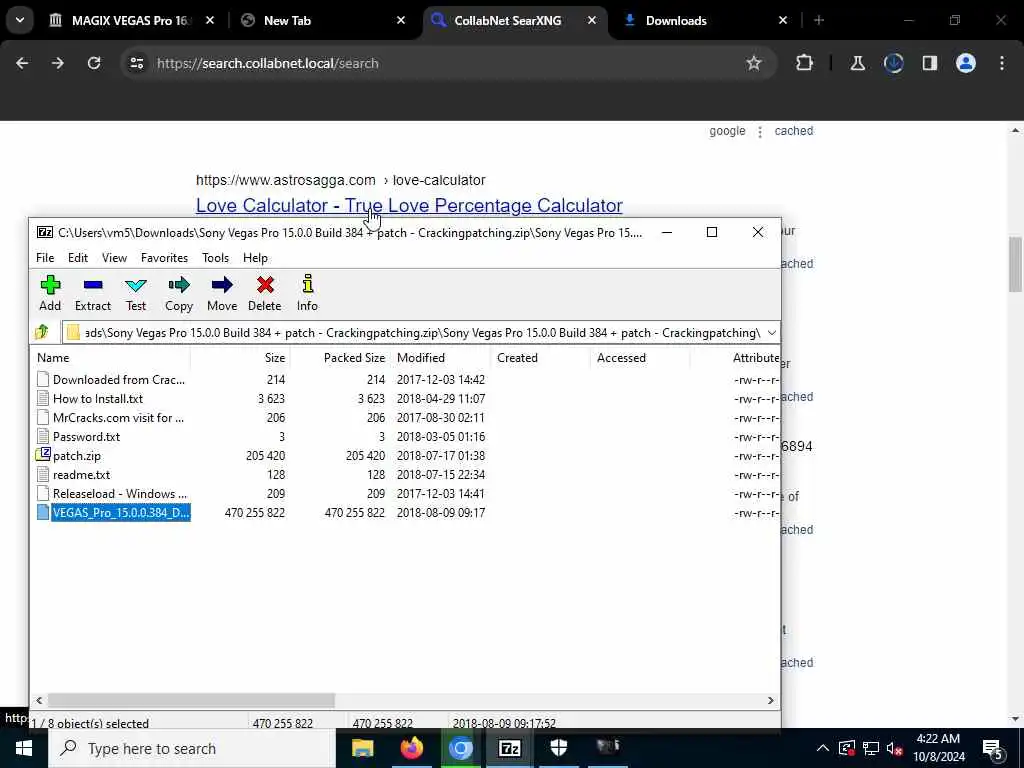
Task: Open the View menu in 7-Zip
Action: (114, 258)
